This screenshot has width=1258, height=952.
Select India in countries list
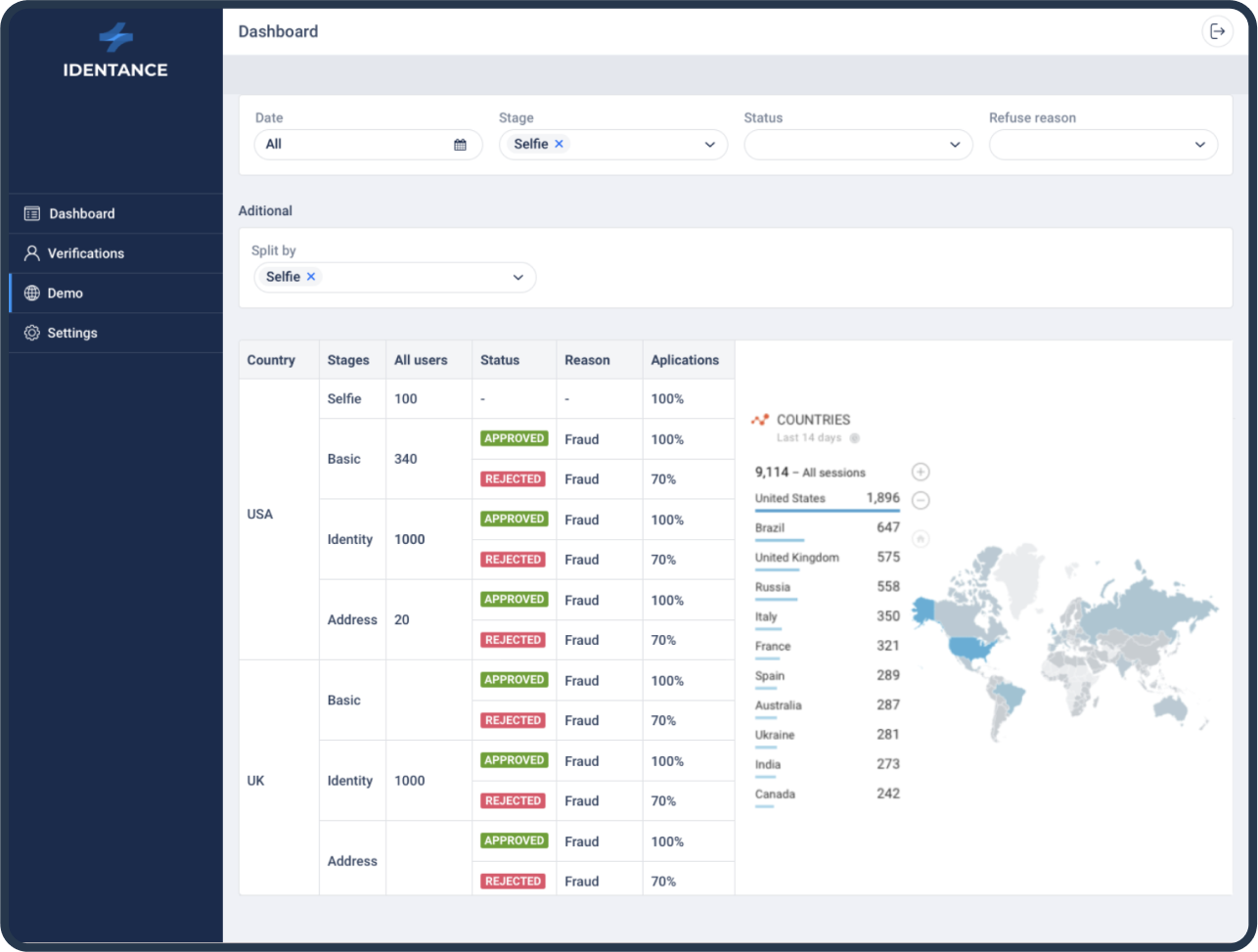768,765
